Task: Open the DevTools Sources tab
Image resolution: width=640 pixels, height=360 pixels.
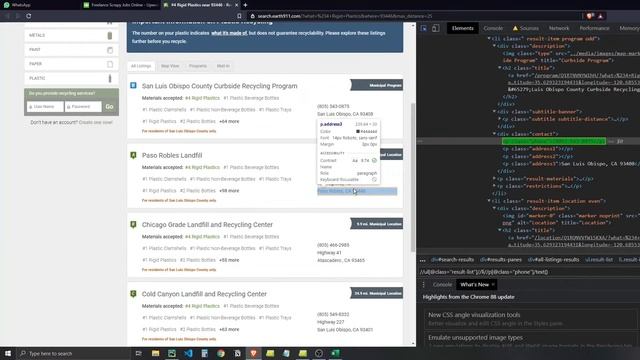Action: 526,28
